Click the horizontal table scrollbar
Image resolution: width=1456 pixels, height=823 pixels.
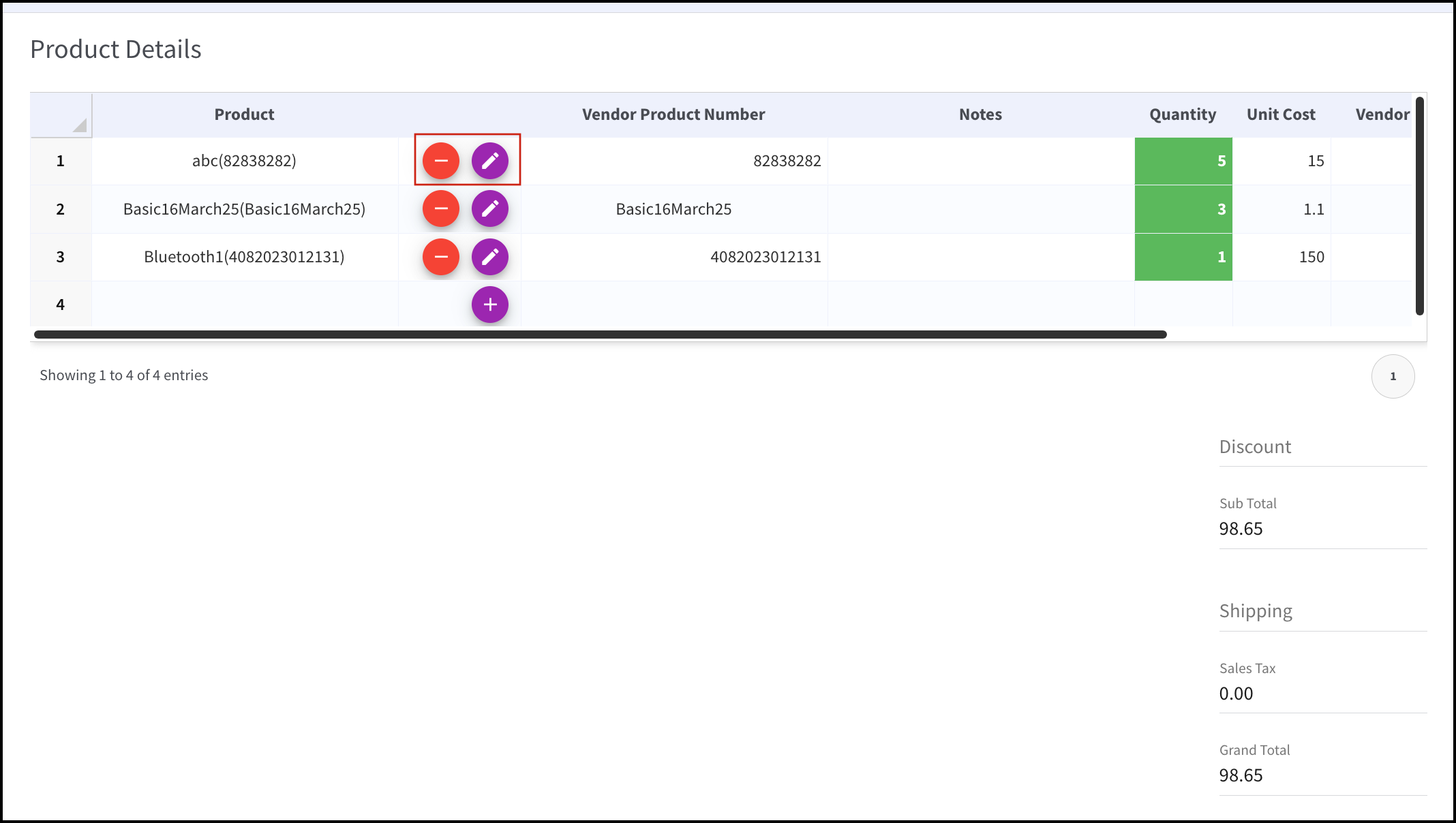[600, 335]
